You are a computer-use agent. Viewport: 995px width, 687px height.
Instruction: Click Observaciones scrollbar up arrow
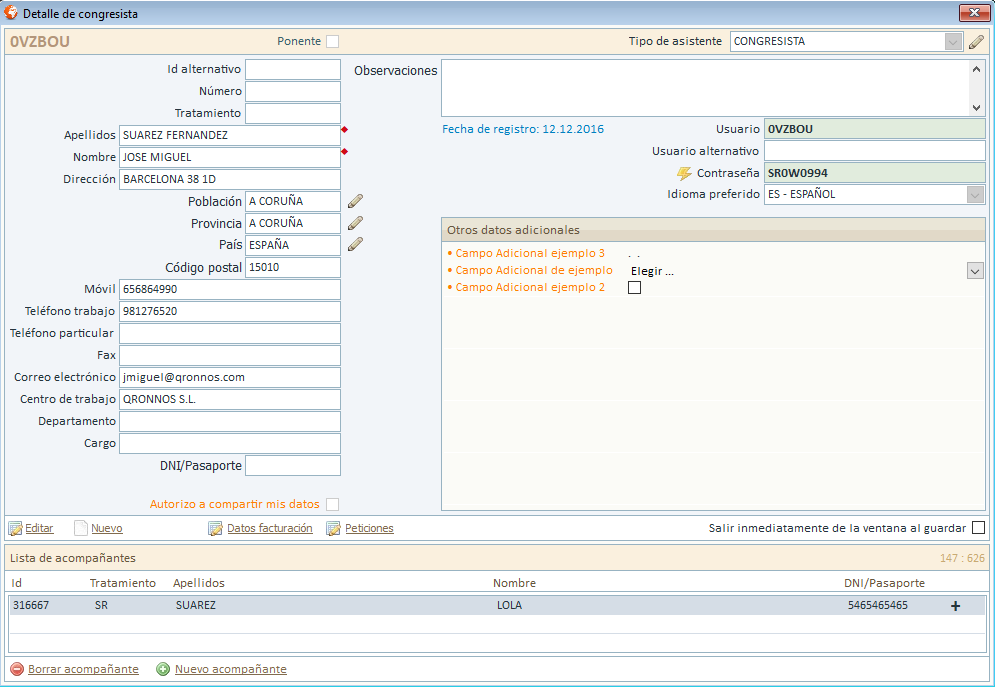click(x=977, y=69)
